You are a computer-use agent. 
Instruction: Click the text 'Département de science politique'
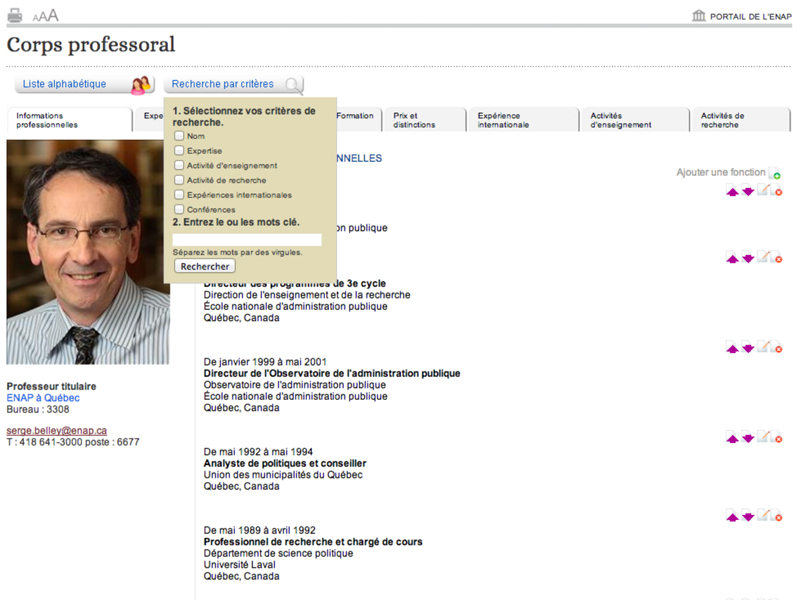278,553
